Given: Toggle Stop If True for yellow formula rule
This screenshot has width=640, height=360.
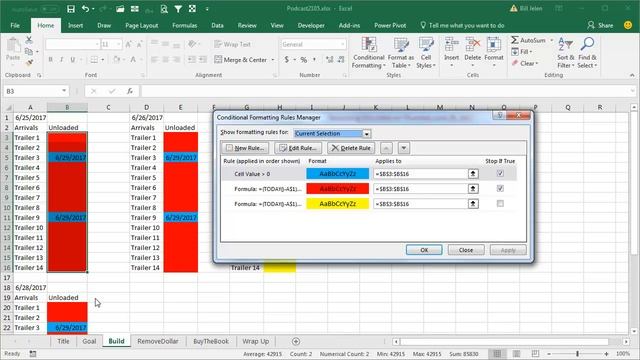Looking at the screenshot, I should tap(500, 203).
